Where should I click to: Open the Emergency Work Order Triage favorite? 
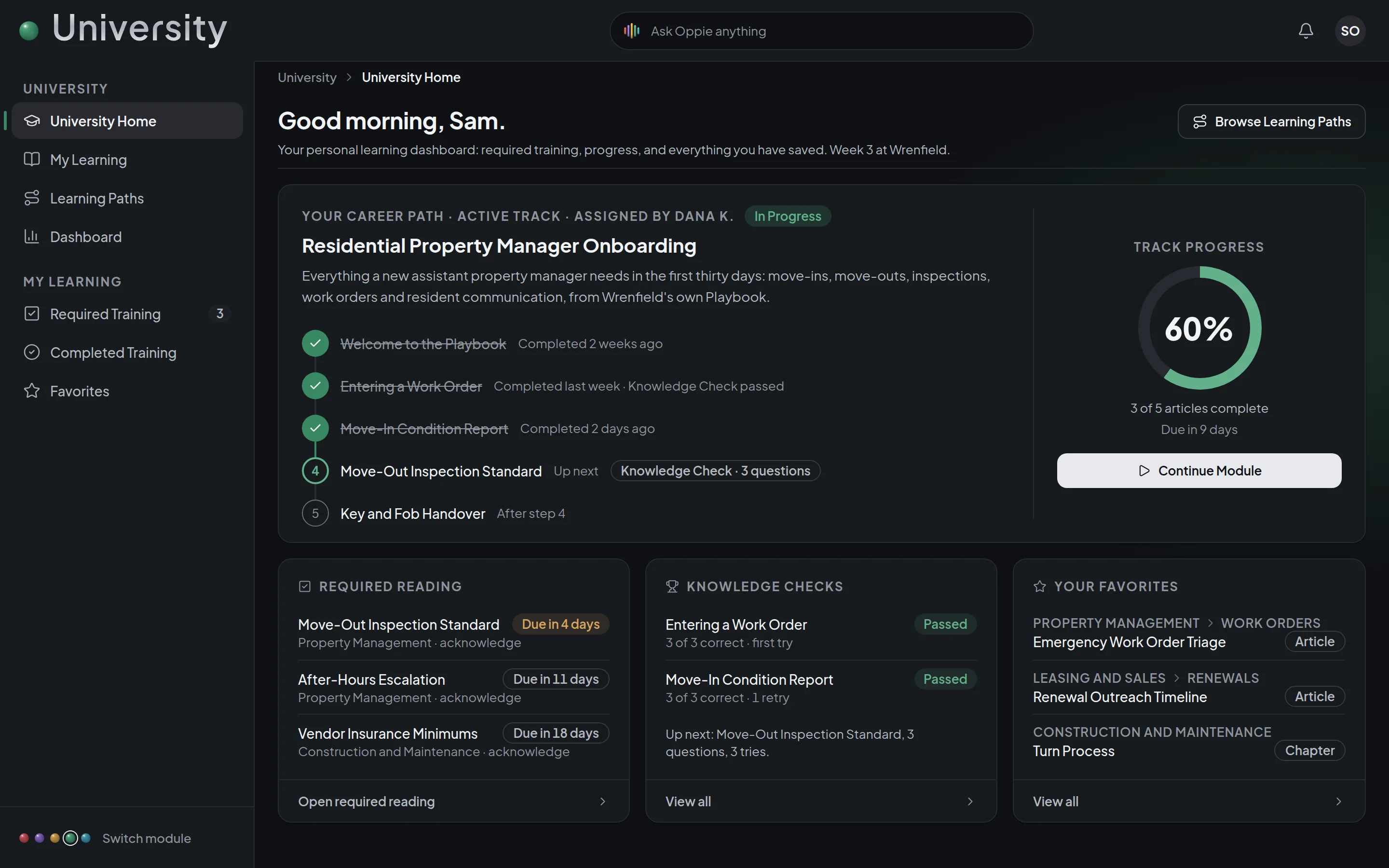tap(1189, 633)
